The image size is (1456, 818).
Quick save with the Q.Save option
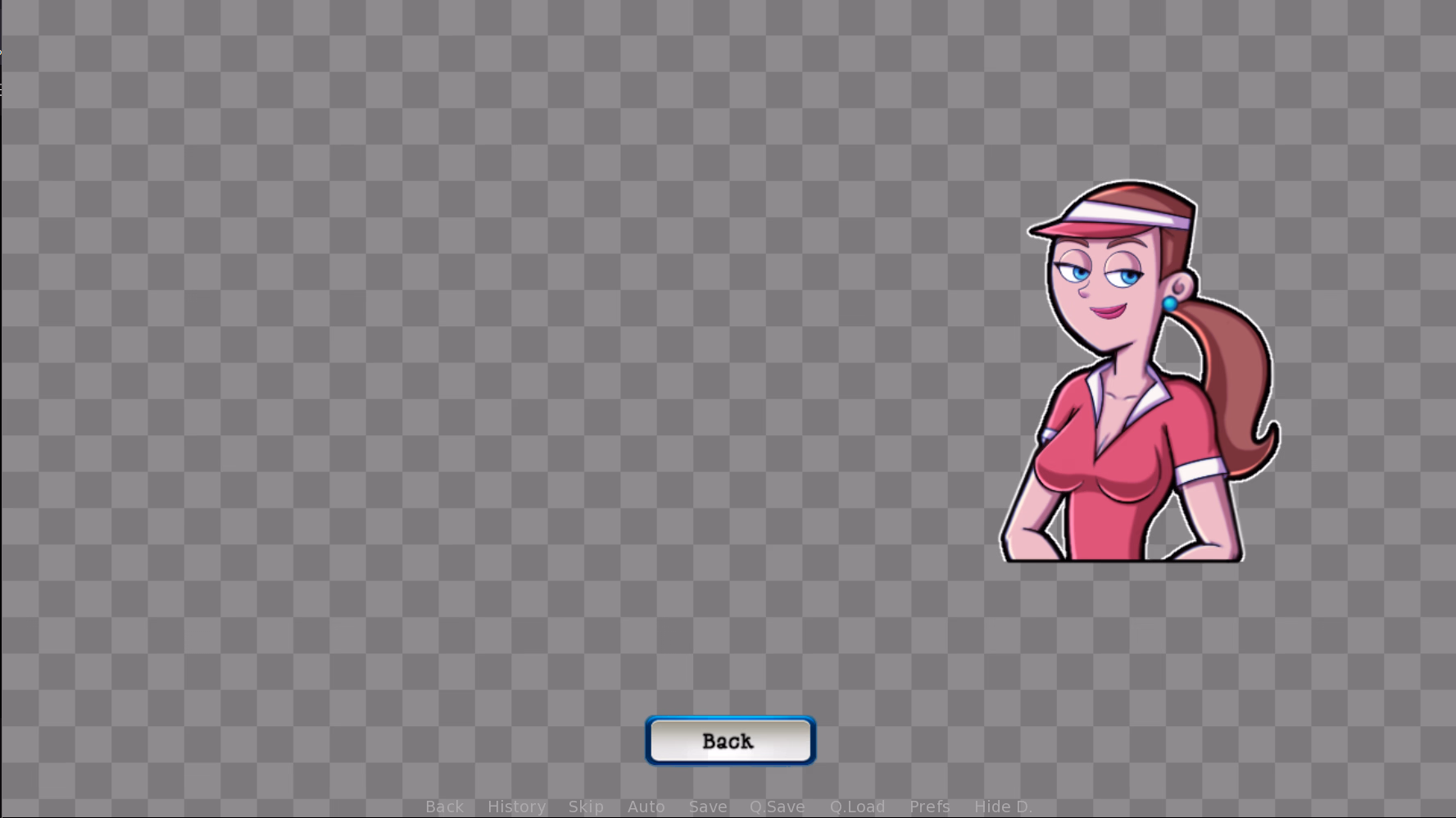[x=777, y=807]
